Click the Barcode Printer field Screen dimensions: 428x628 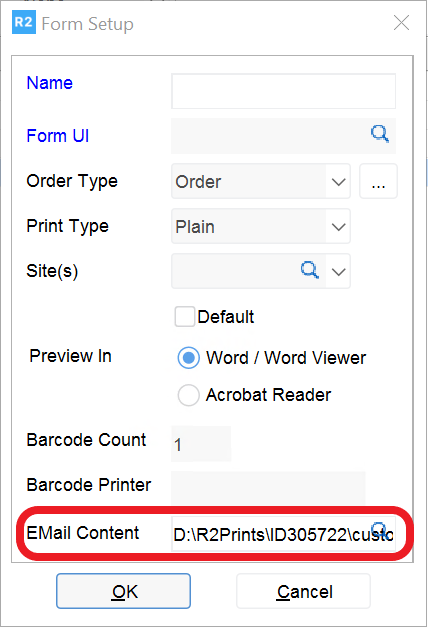(268, 488)
